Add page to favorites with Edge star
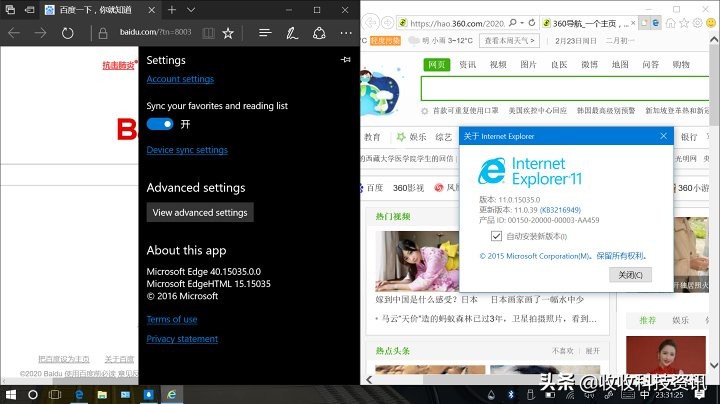 (228, 33)
